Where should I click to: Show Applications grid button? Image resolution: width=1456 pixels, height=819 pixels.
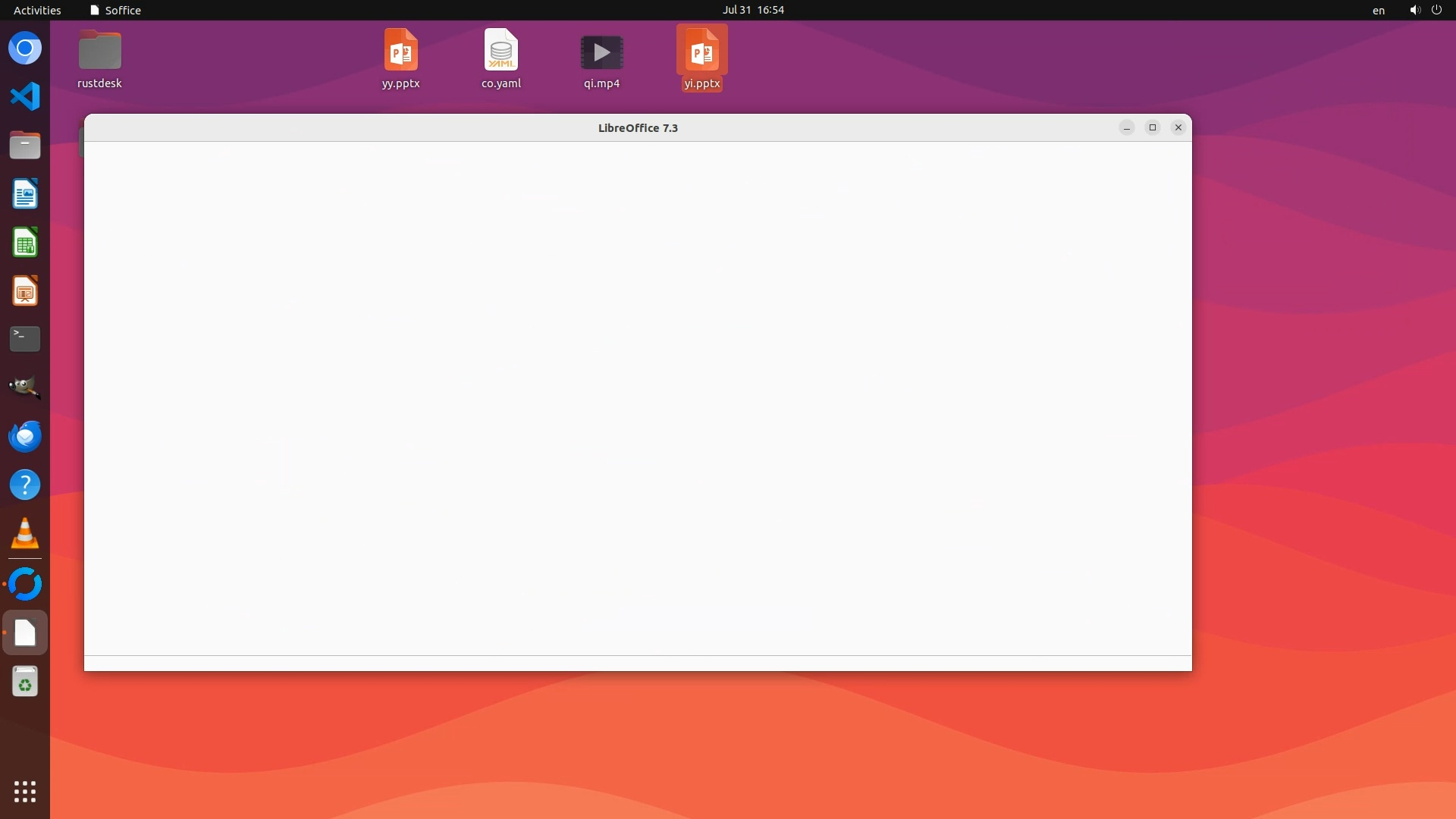[x=25, y=792]
